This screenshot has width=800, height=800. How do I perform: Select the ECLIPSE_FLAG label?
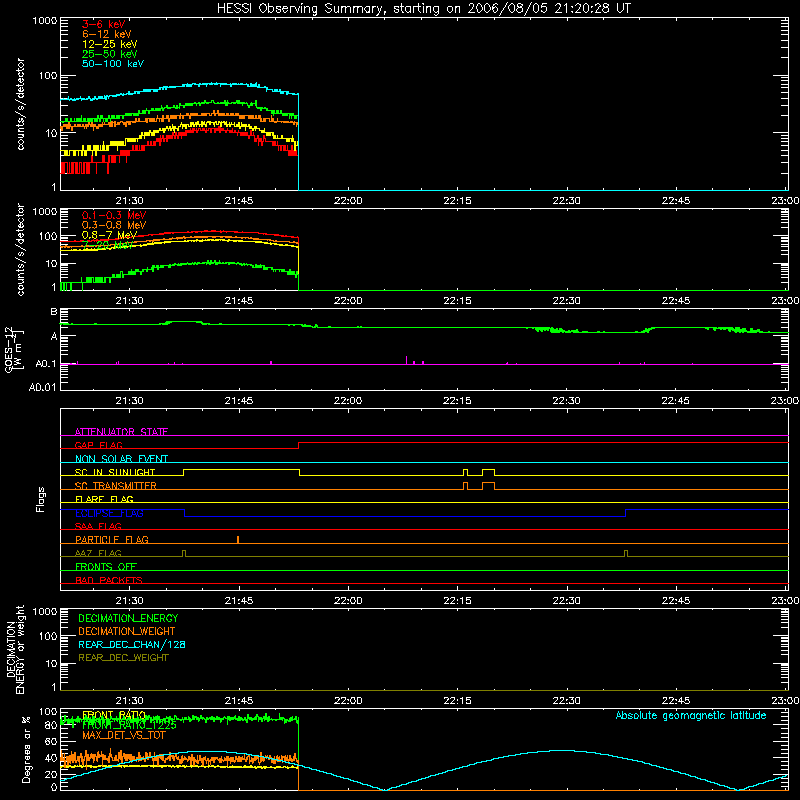(x=109, y=513)
